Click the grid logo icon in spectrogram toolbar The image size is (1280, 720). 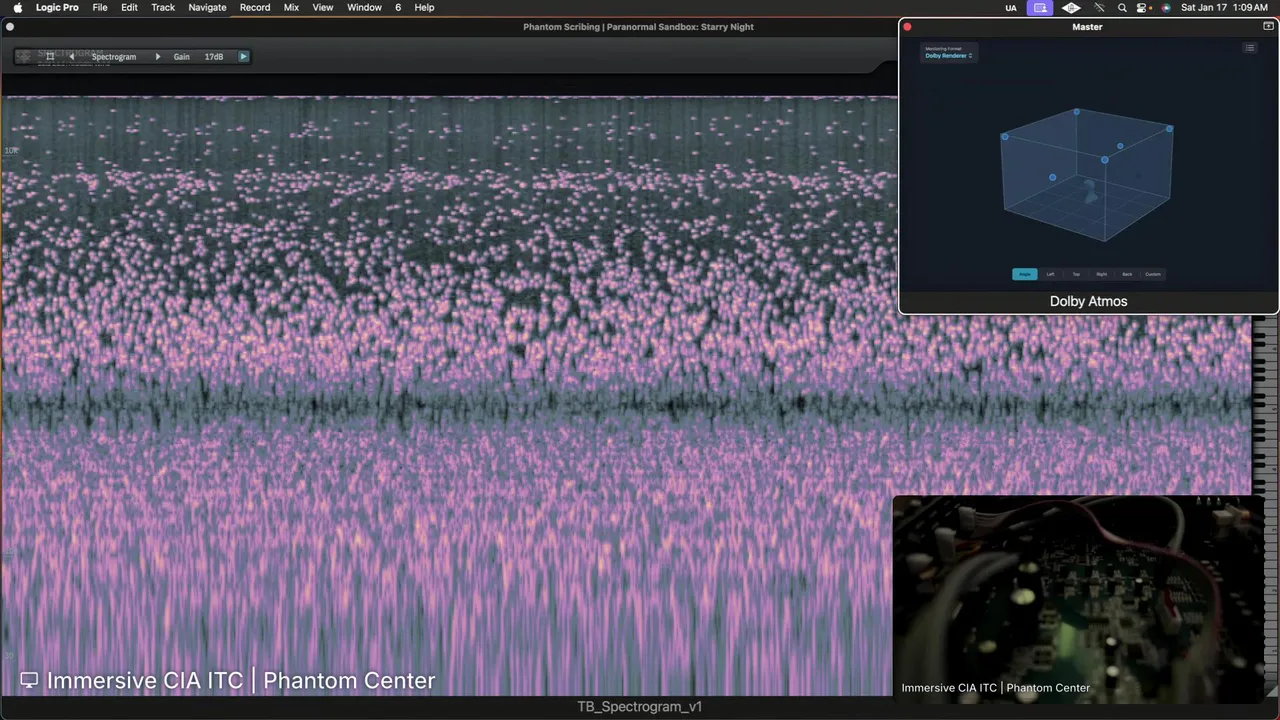(24, 57)
